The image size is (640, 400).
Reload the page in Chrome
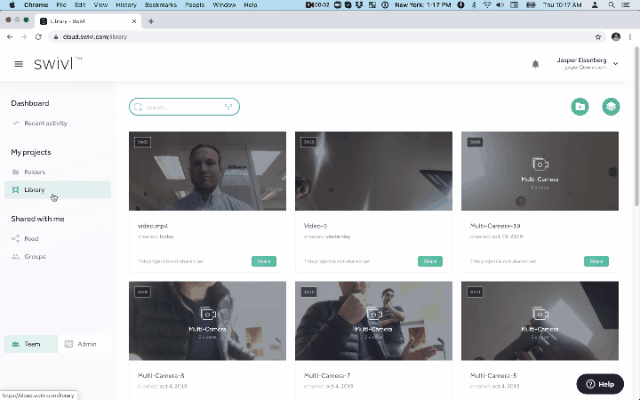[x=38, y=37]
